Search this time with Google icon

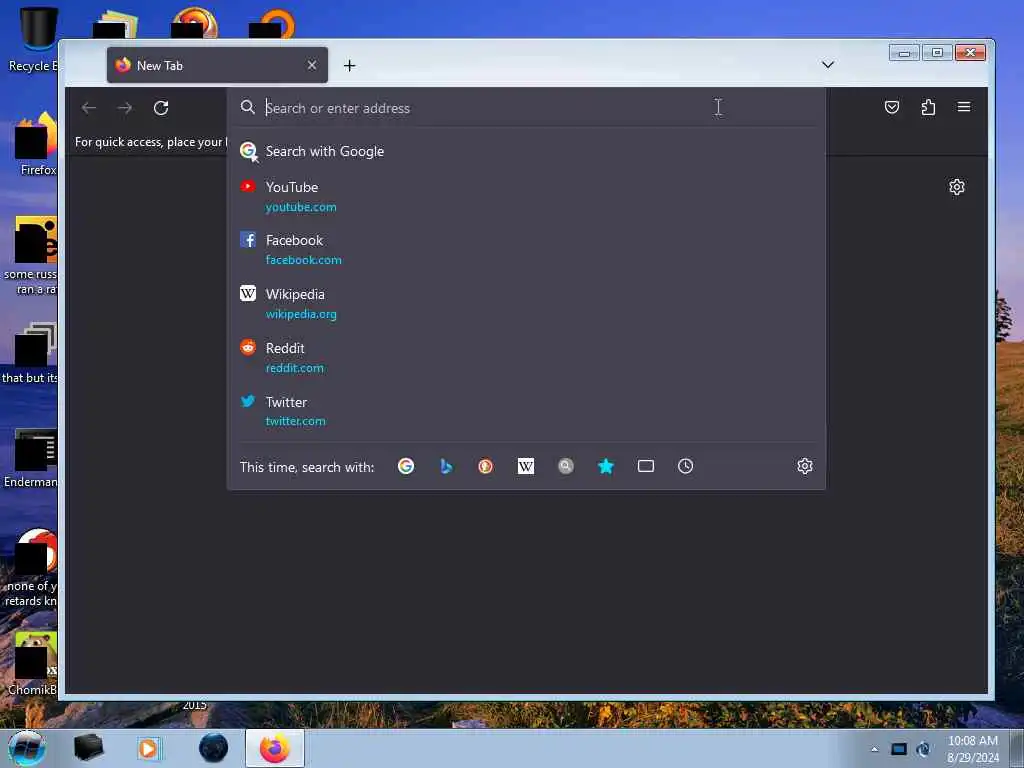click(406, 466)
